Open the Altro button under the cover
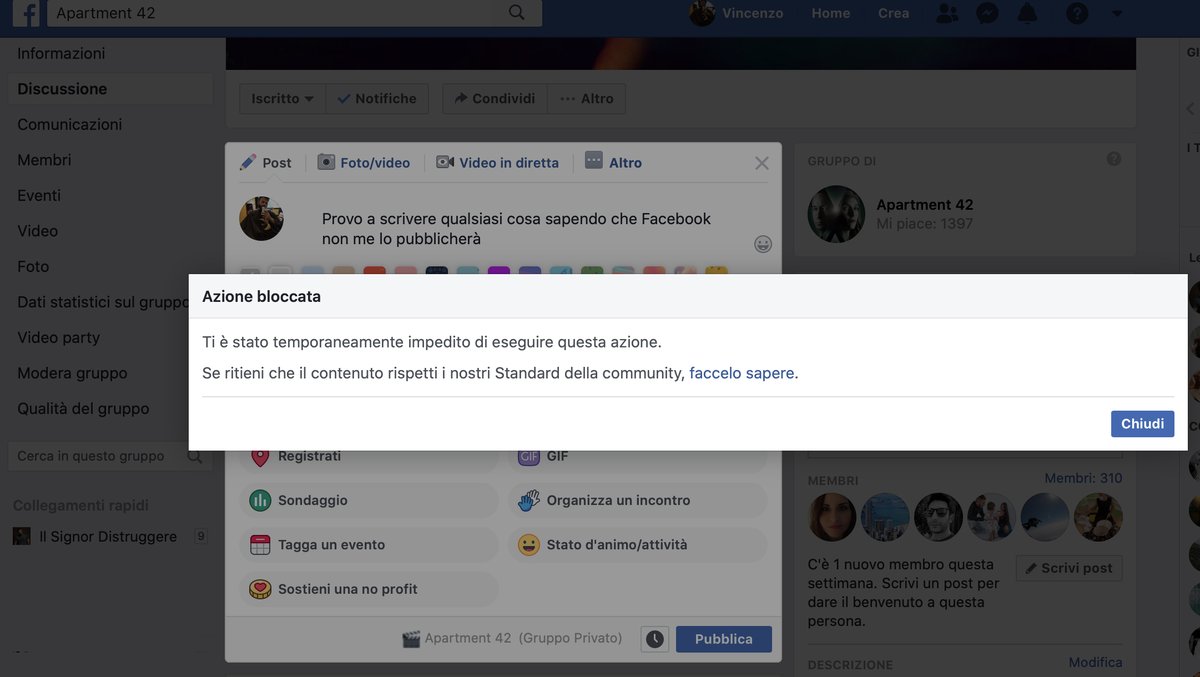The width and height of the screenshot is (1200, 677). (587, 99)
